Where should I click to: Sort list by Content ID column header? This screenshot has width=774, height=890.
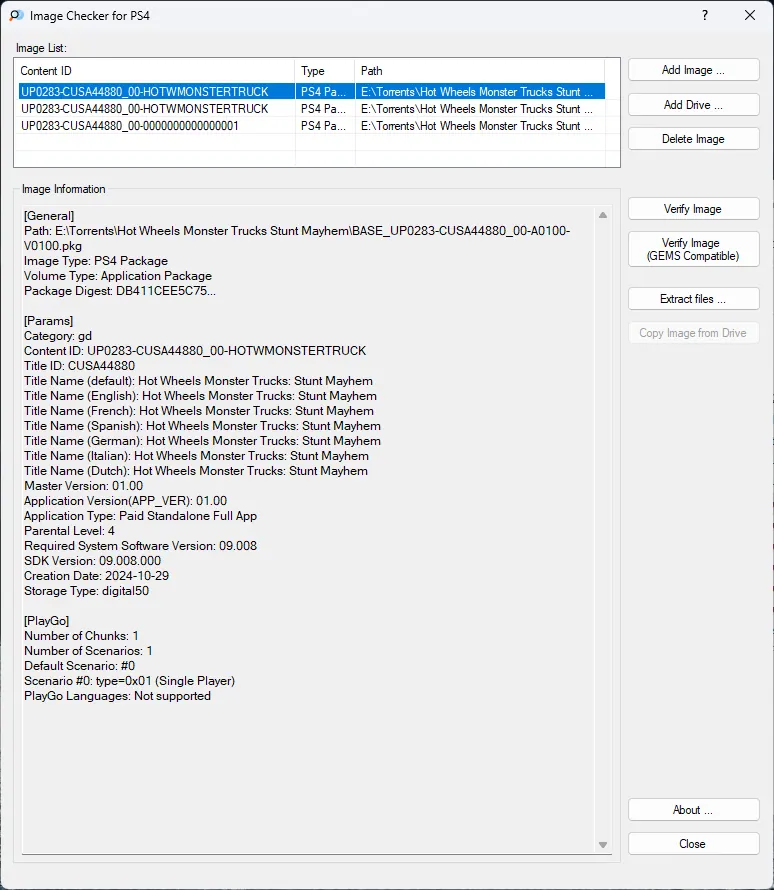[x=154, y=71]
